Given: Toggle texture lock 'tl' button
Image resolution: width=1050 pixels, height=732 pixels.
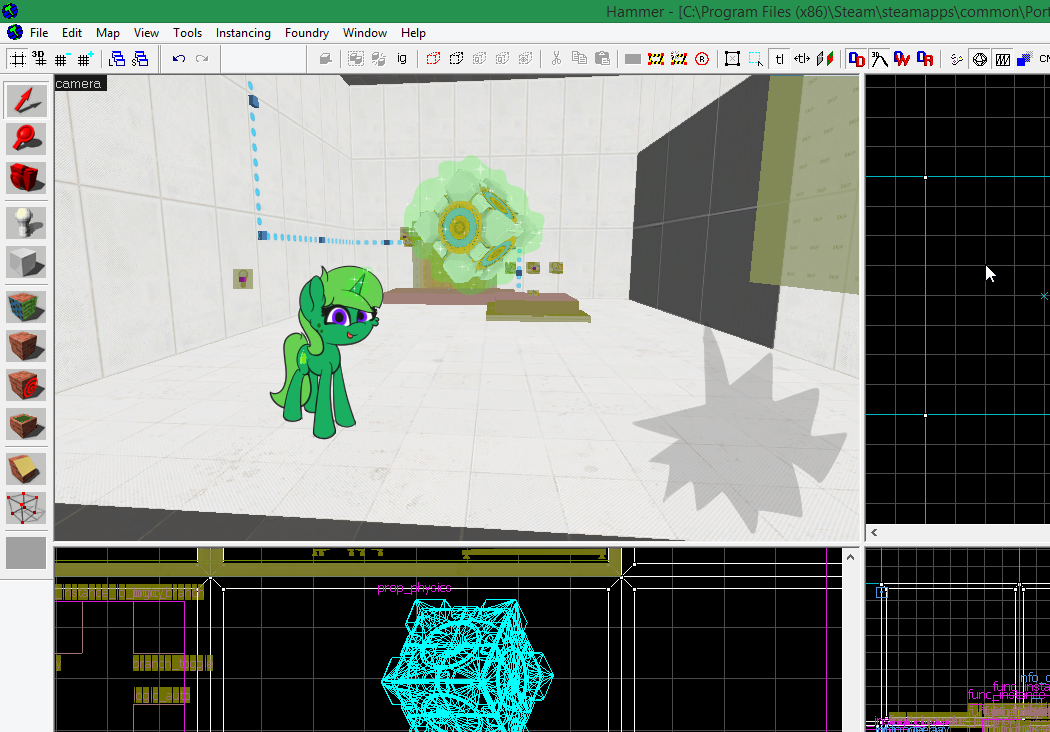Looking at the screenshot, I should [x=779, y=59].
